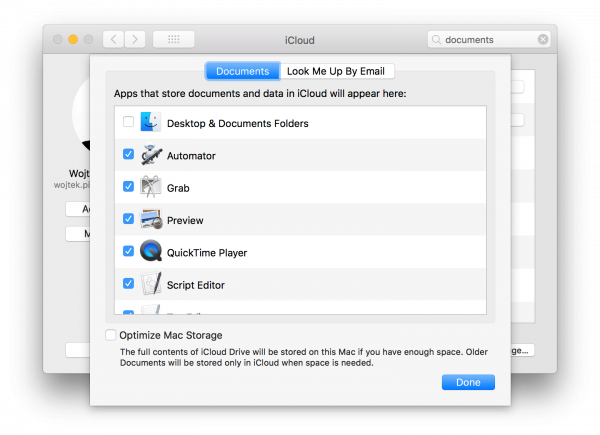Show all preferences grid button

pyautogui.click(x=174, y=39)
